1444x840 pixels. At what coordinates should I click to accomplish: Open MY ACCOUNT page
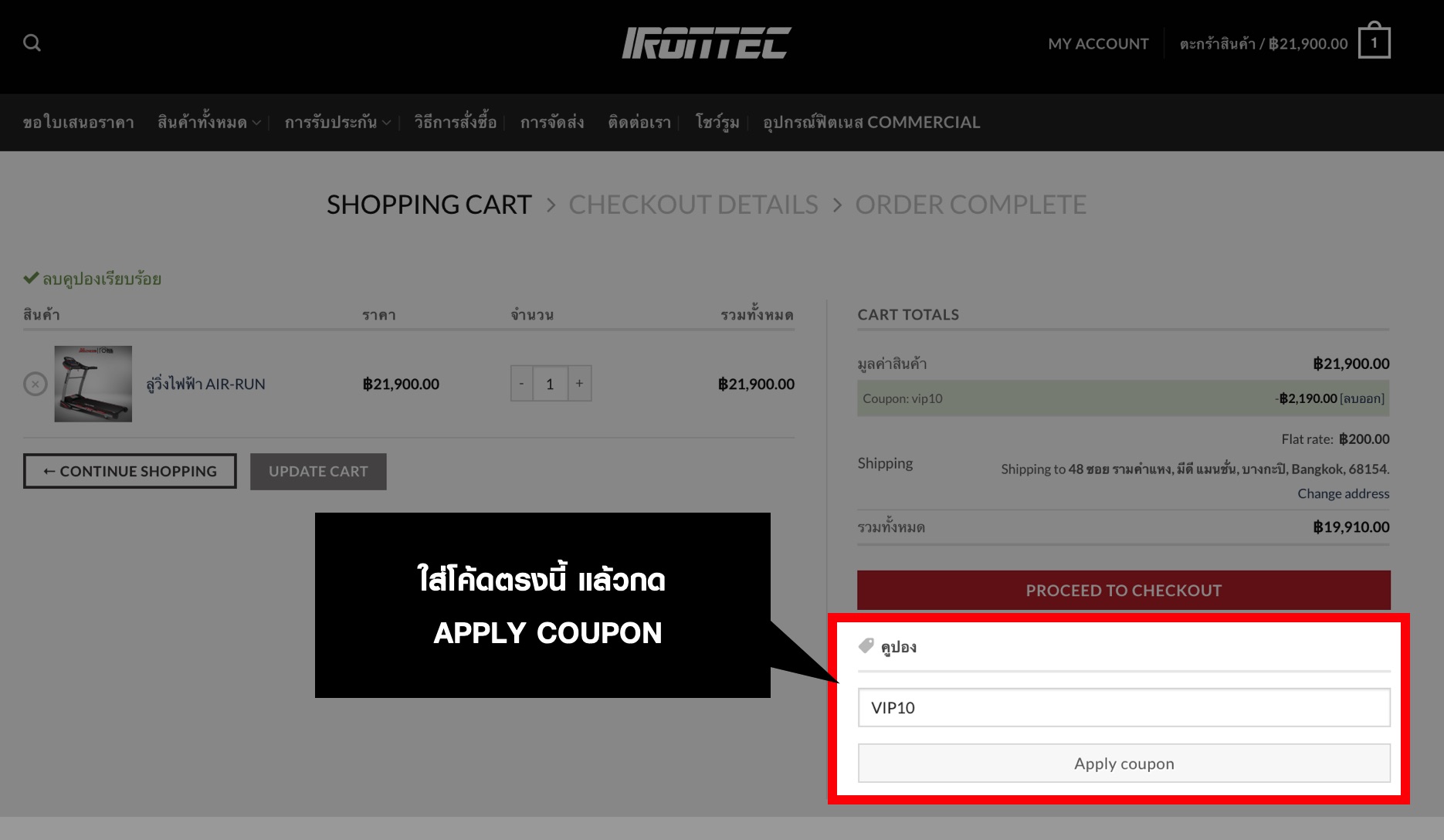point(1098,44)
